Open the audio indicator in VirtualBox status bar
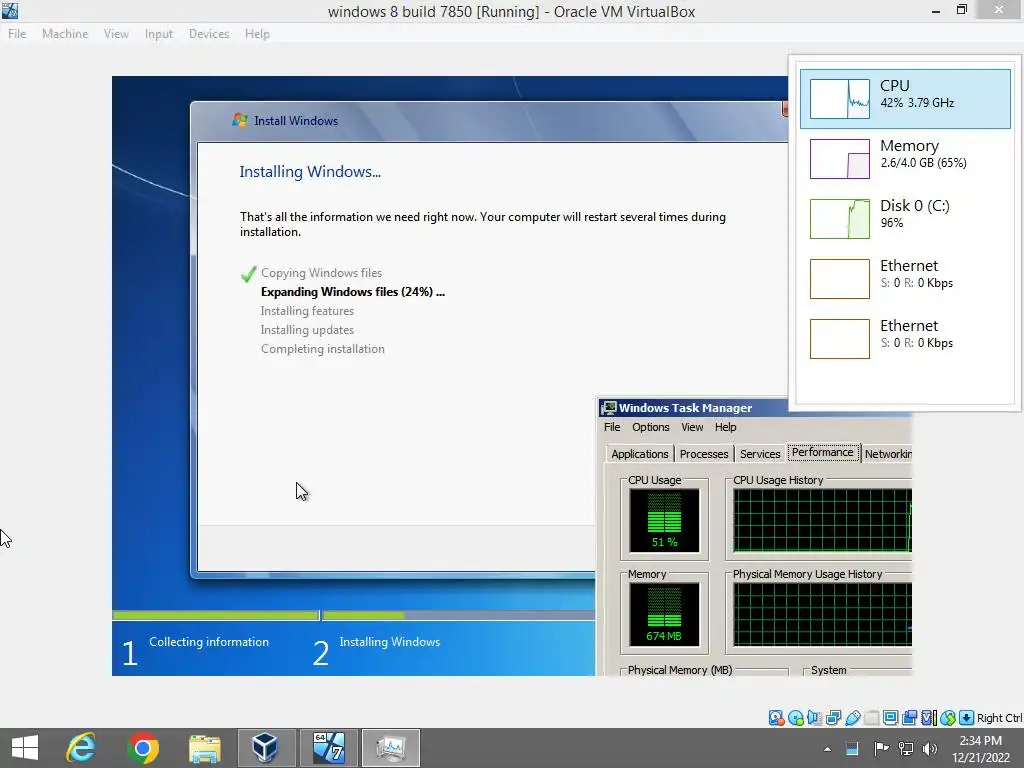The height and width of the screenshot is (768, 1024). [814, 718]
